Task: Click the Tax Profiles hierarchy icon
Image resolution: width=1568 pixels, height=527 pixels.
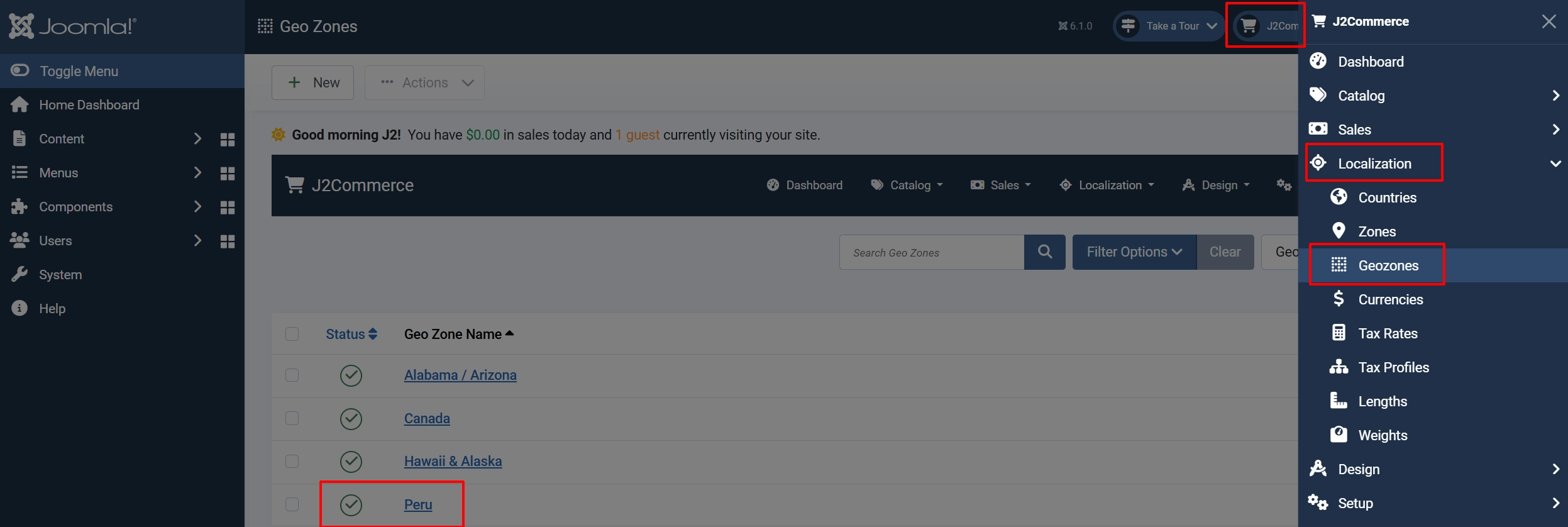Action: pyautogui.click(x=1339, y=367)
